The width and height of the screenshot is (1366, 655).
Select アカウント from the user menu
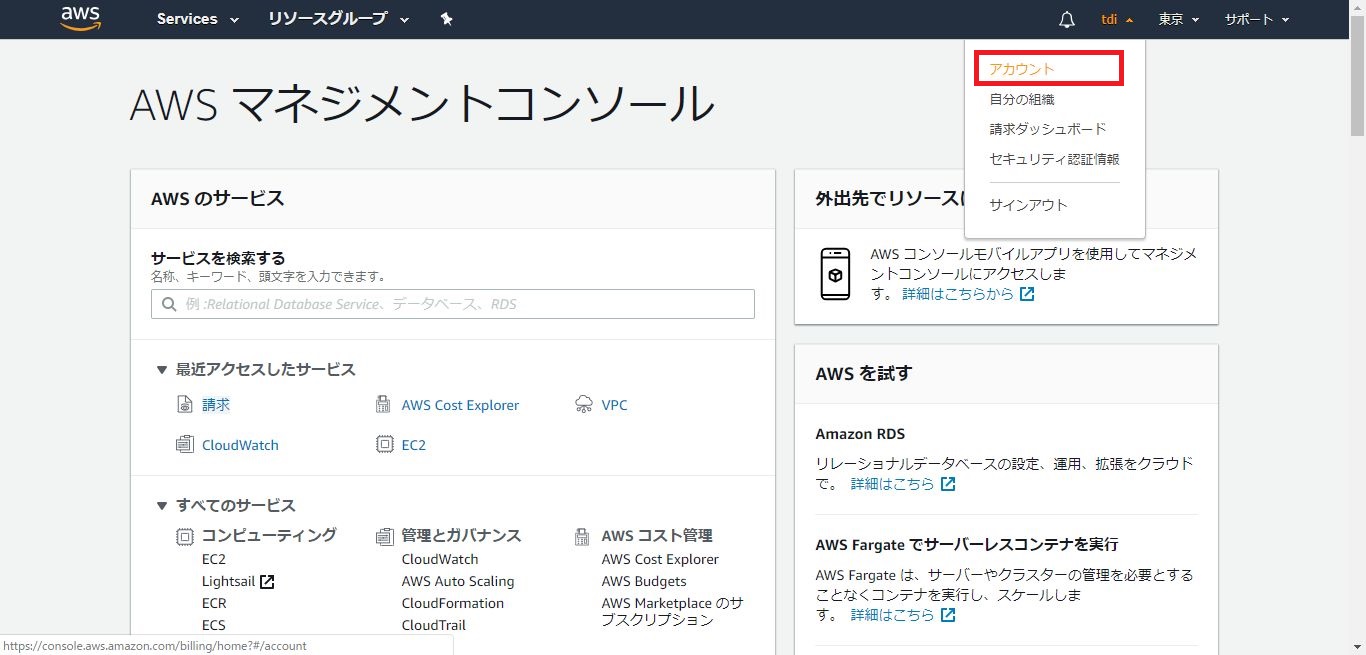pyautogui.click(x=1022, y=69)
